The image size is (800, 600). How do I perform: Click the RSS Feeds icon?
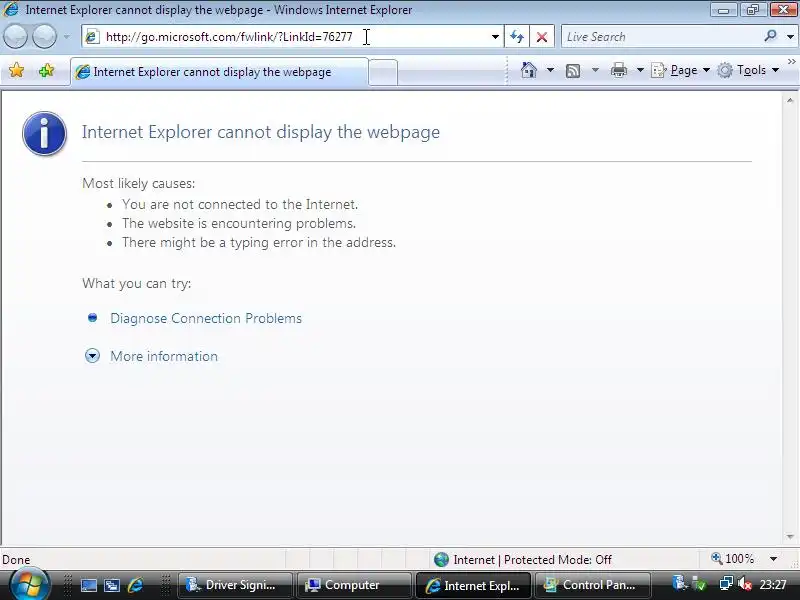pyautogui.click(x=573, y=70)
